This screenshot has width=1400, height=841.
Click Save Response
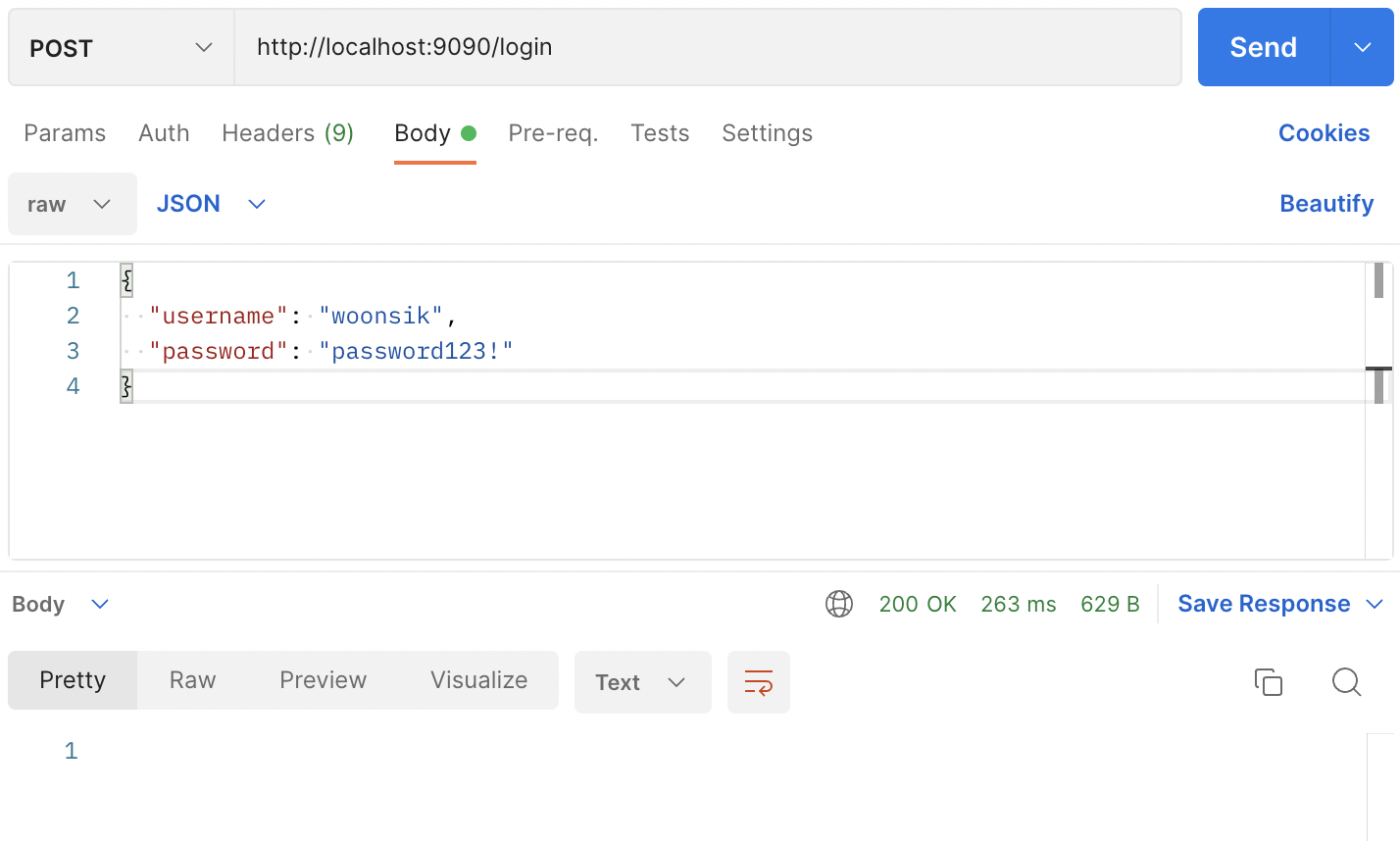point(1264,604)
